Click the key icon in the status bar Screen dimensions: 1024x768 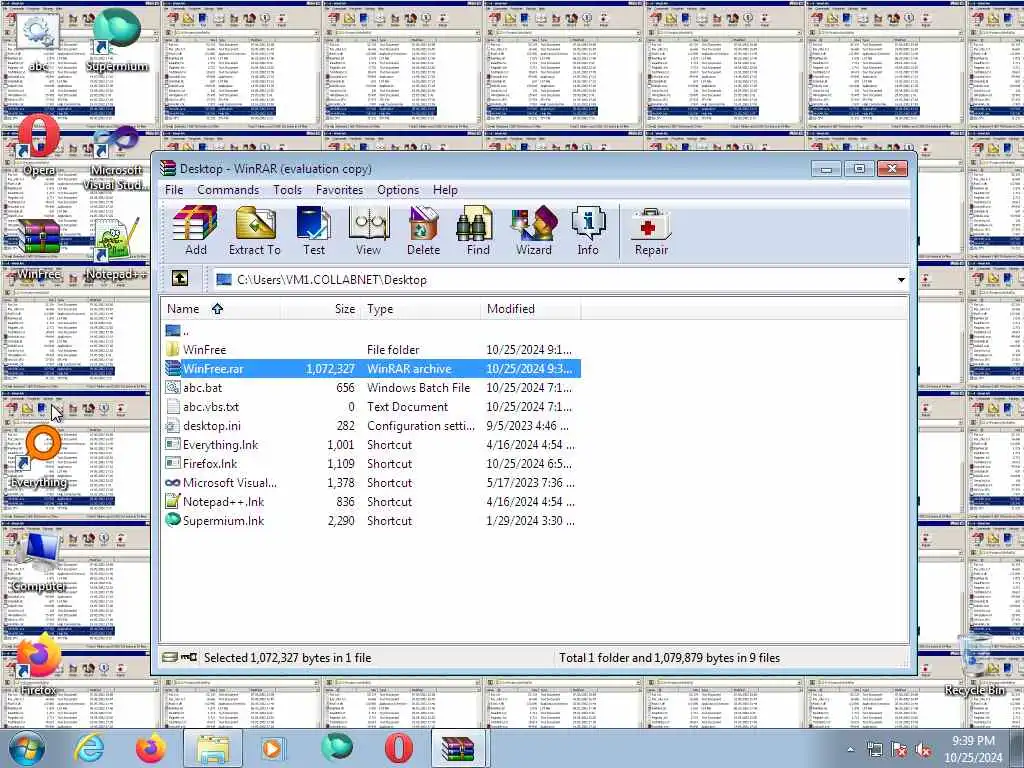pos(189,657)
